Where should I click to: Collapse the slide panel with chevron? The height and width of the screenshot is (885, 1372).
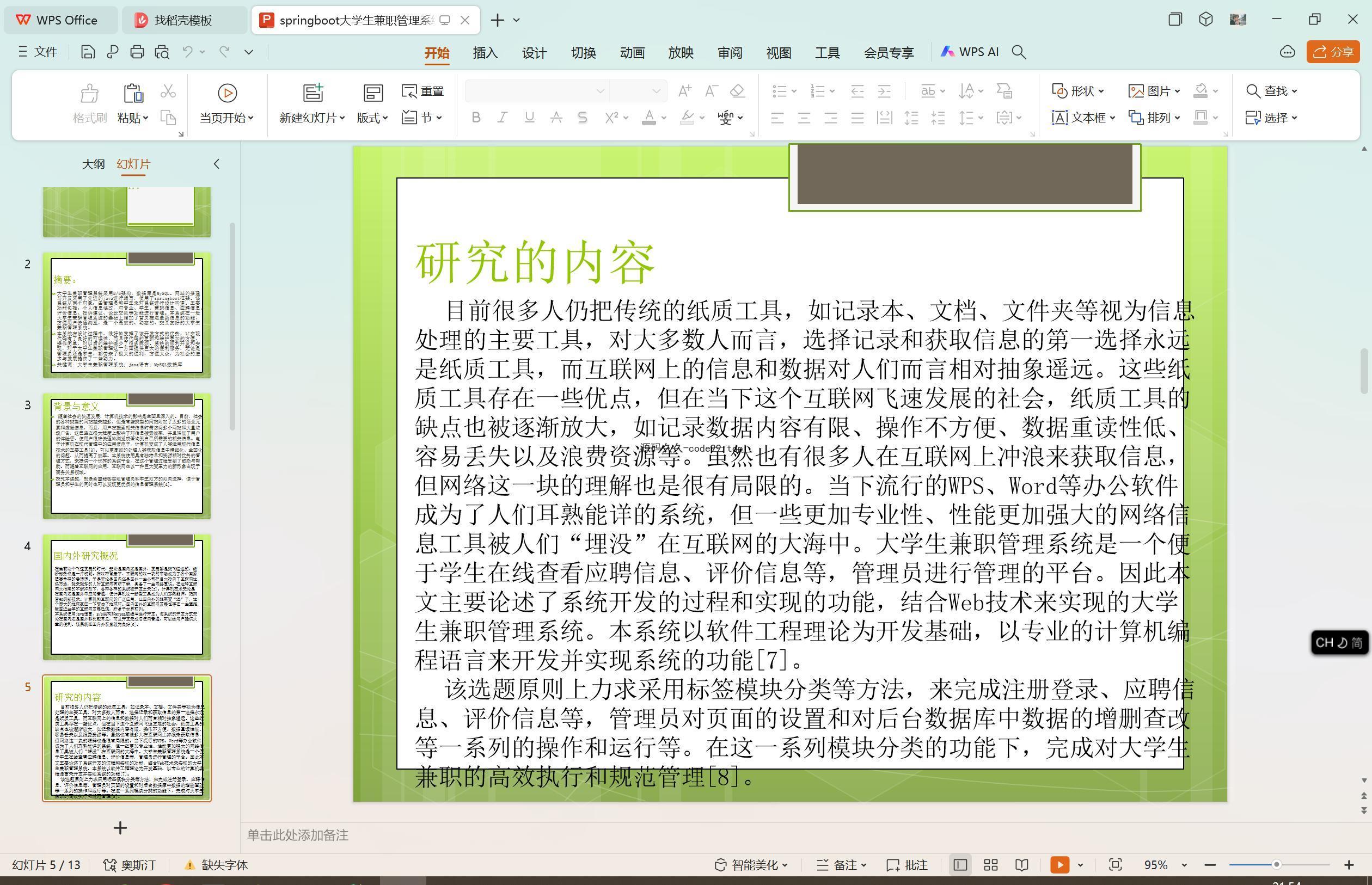point(217,164)
